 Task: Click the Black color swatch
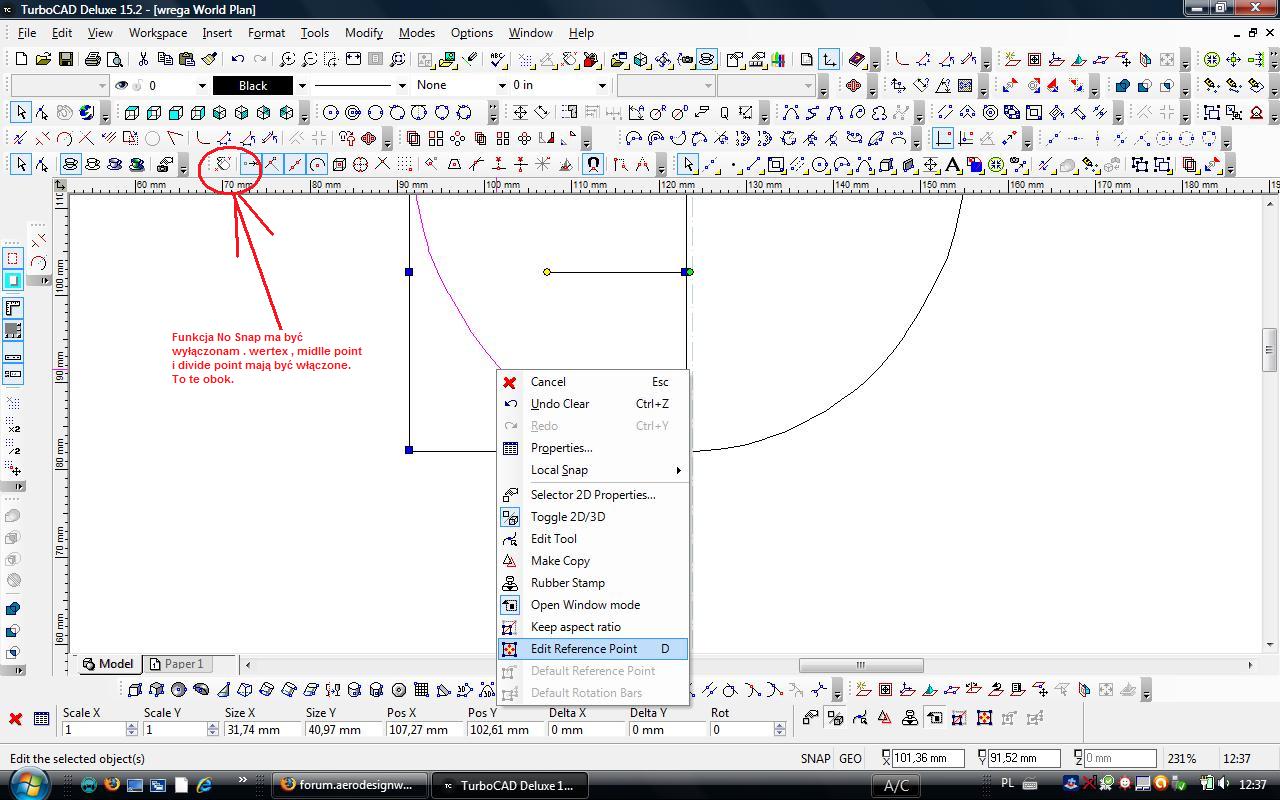click(253, 86)
